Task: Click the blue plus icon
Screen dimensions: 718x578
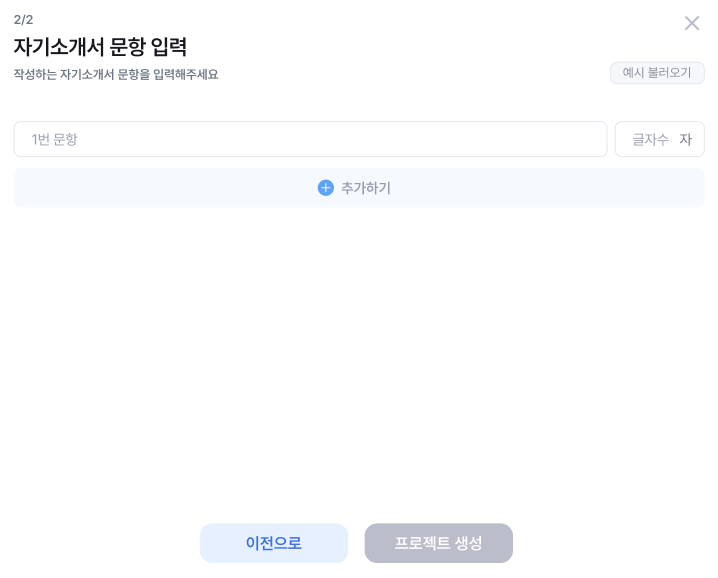Action: coord(325,188)
